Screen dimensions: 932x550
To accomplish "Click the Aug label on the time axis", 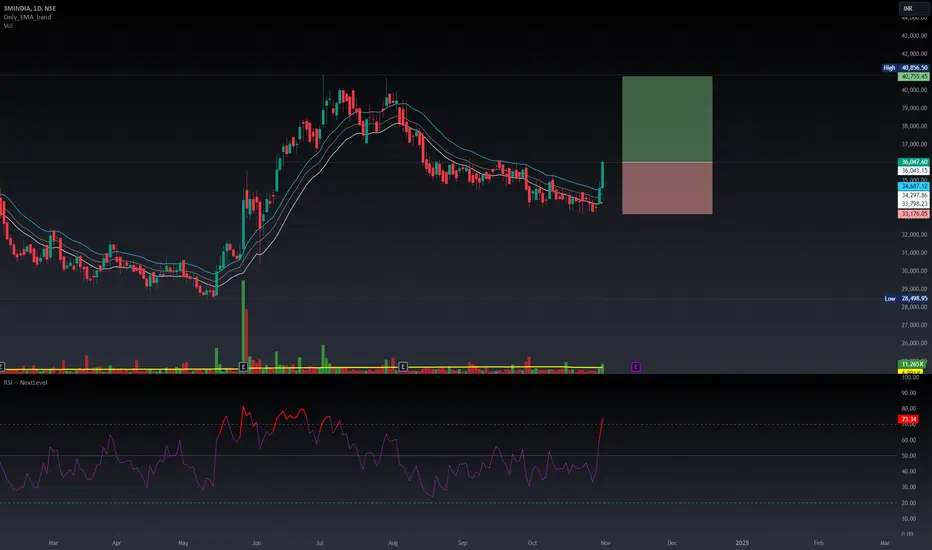I will (393, 543).
